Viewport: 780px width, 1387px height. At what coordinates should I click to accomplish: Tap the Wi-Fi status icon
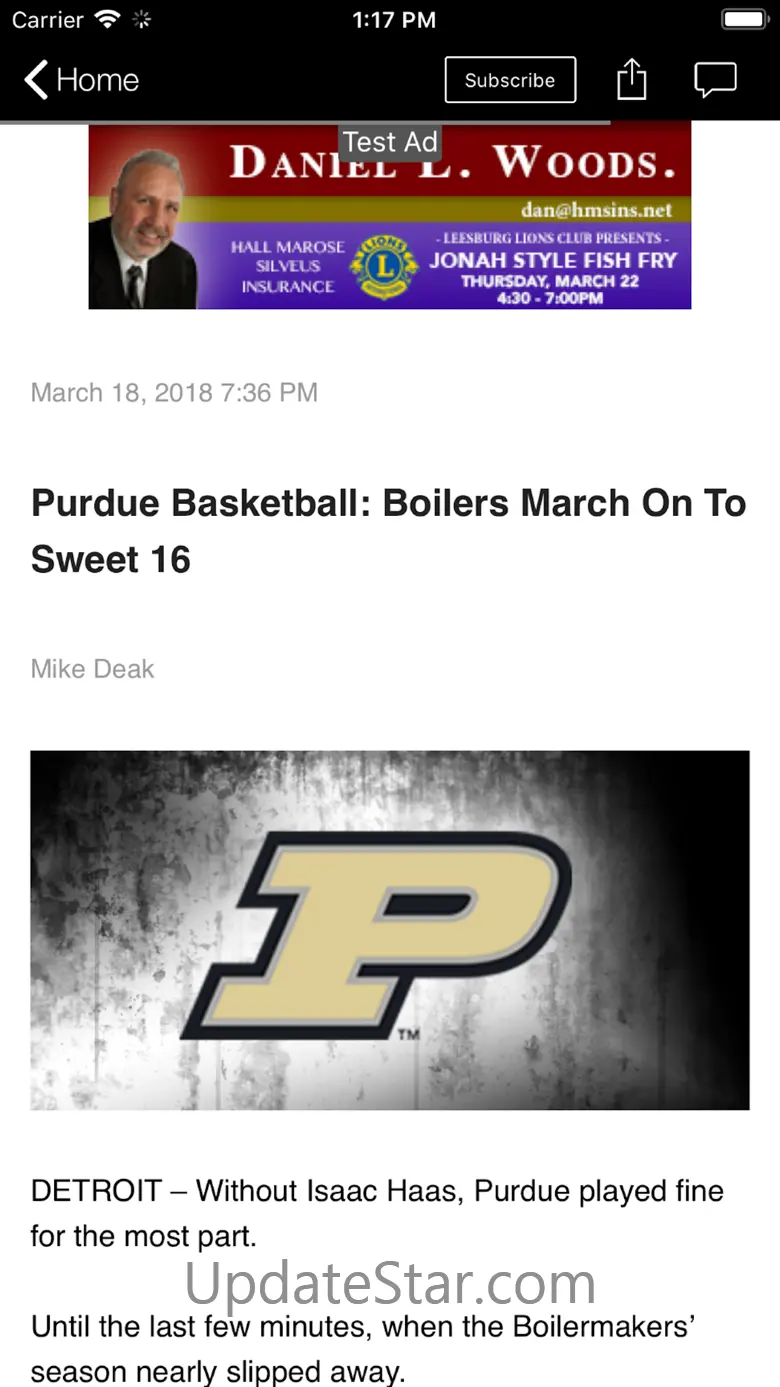click(106, 20)
